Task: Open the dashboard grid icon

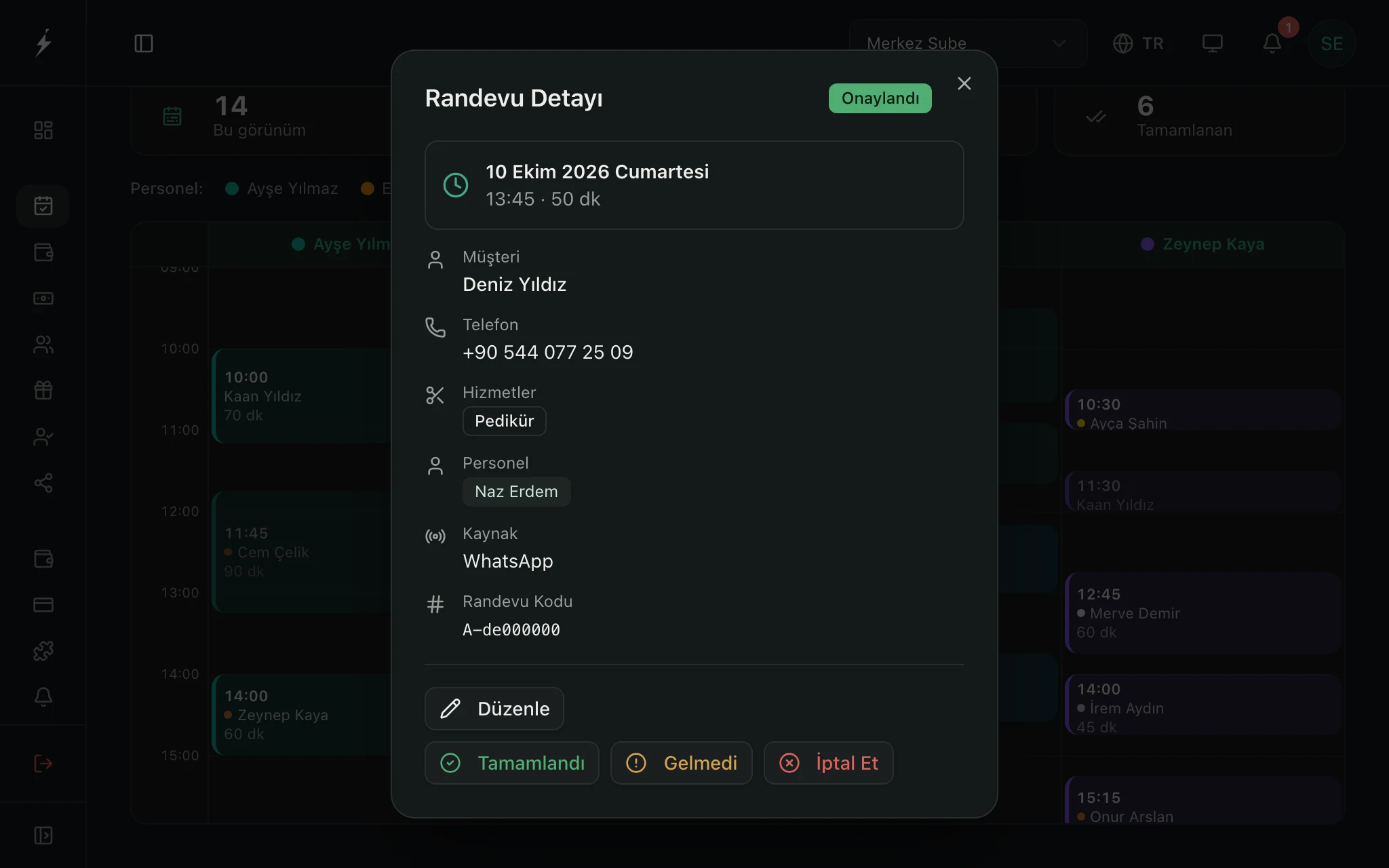Action: (x=43, y=130)
